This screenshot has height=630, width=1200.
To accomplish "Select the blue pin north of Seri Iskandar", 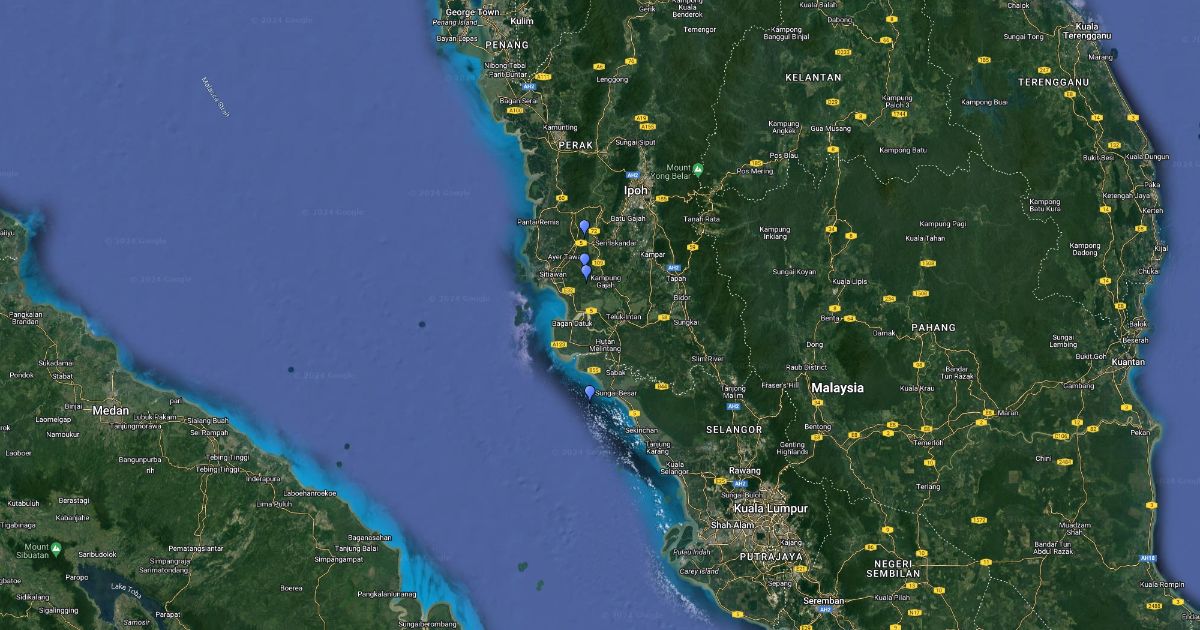I will (584, 227).
